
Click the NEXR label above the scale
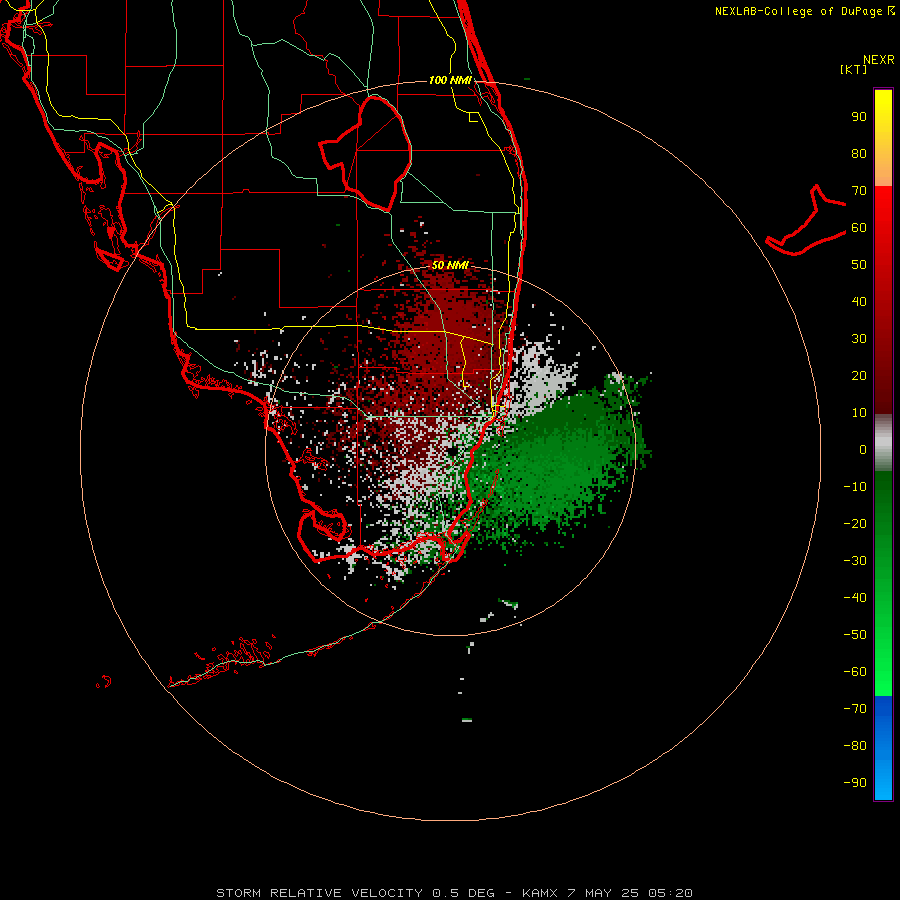(879, 60)
